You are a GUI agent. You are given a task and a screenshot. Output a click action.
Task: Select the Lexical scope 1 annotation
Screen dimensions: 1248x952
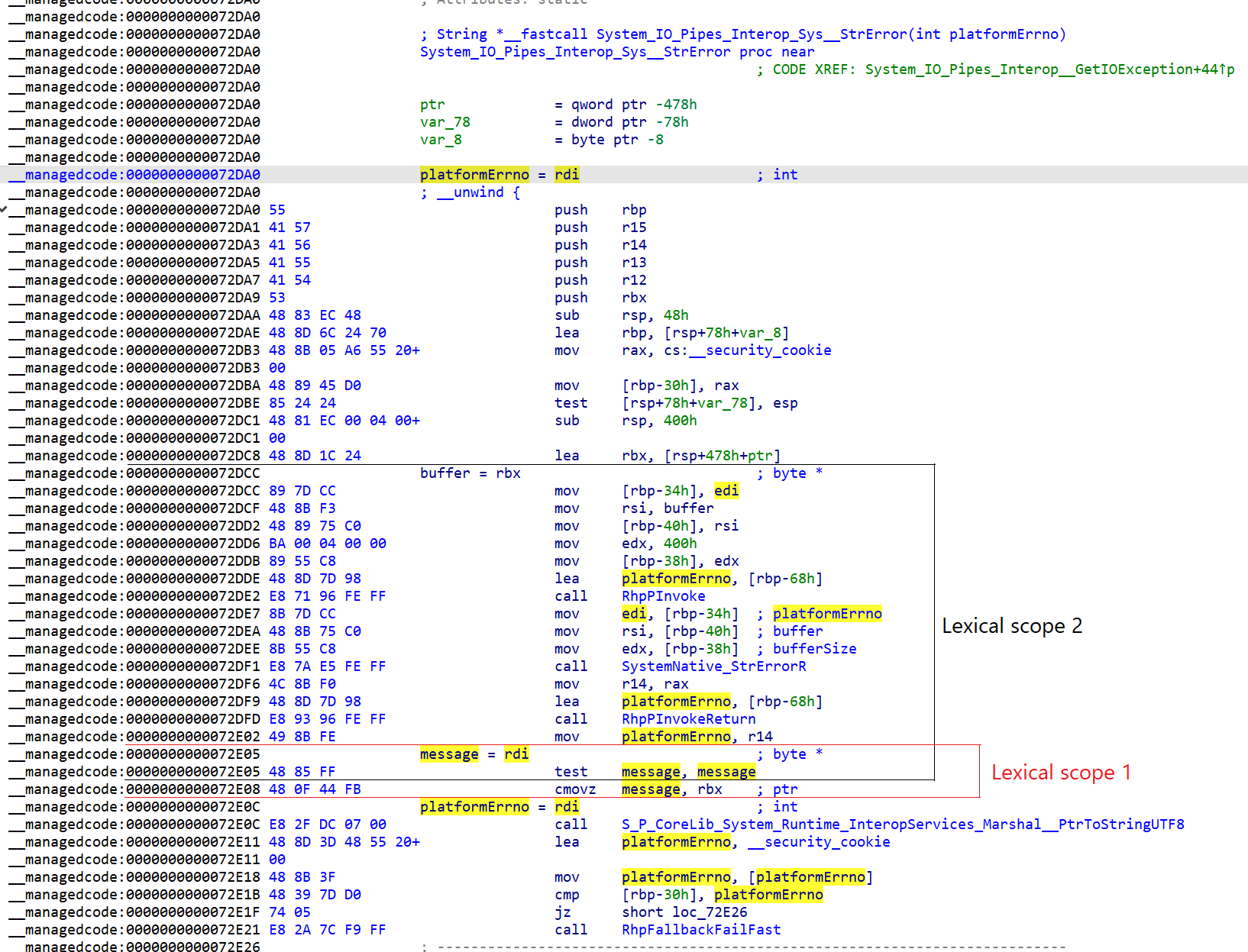pos(1060,772)
